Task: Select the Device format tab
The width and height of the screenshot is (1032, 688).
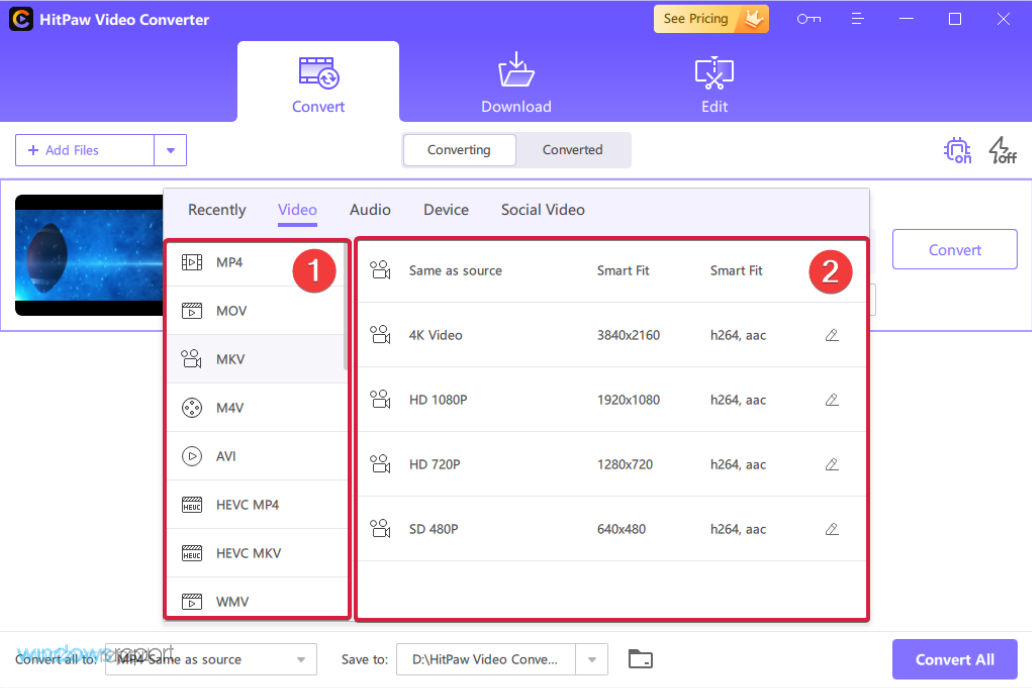Action: (x=446, y=210)
